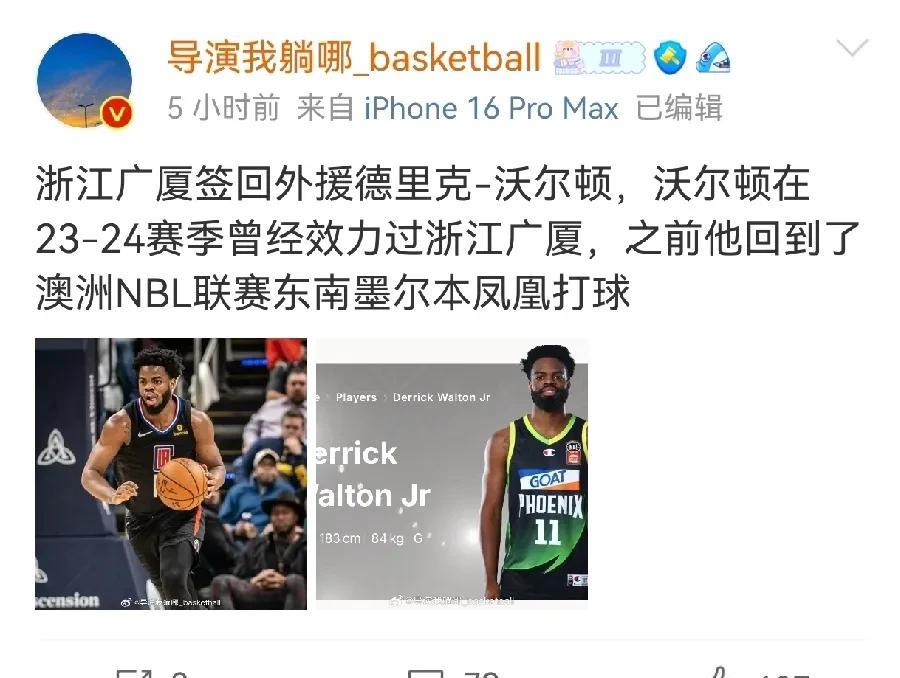The height and width of the screenshot is (678, 900).
Task: Open the Clippers dribbling photo
Action: pyautogui.click(x=171, y=474)
